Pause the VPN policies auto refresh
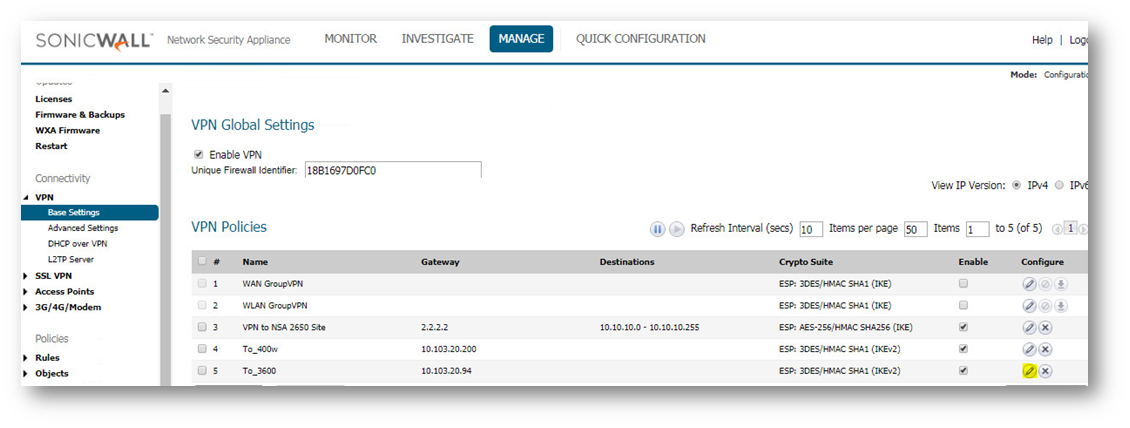The image size is (1130, 428). [657, 229]
